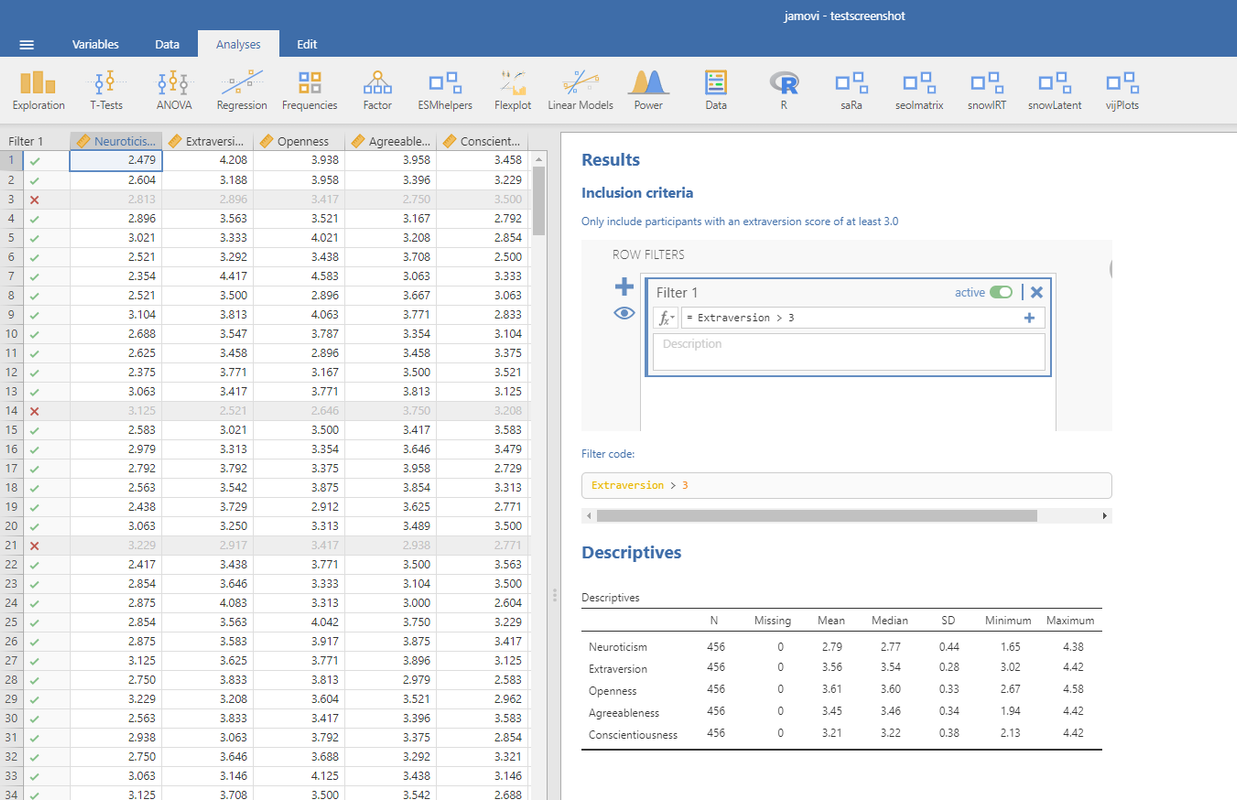Switch to the Data tab
Image resolution: width=1237 pixels, height=800 pixels.
[x=167, y=44]
